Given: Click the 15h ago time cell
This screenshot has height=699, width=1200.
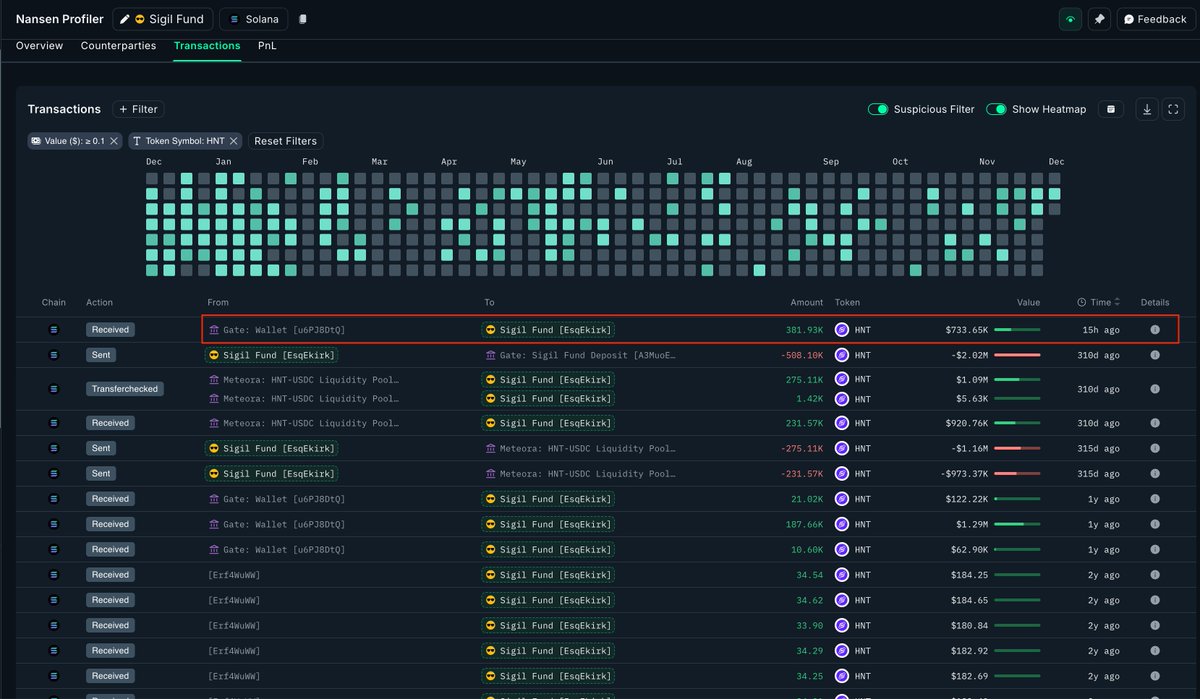Looking at the screenshot, I should click(1101, 330).
